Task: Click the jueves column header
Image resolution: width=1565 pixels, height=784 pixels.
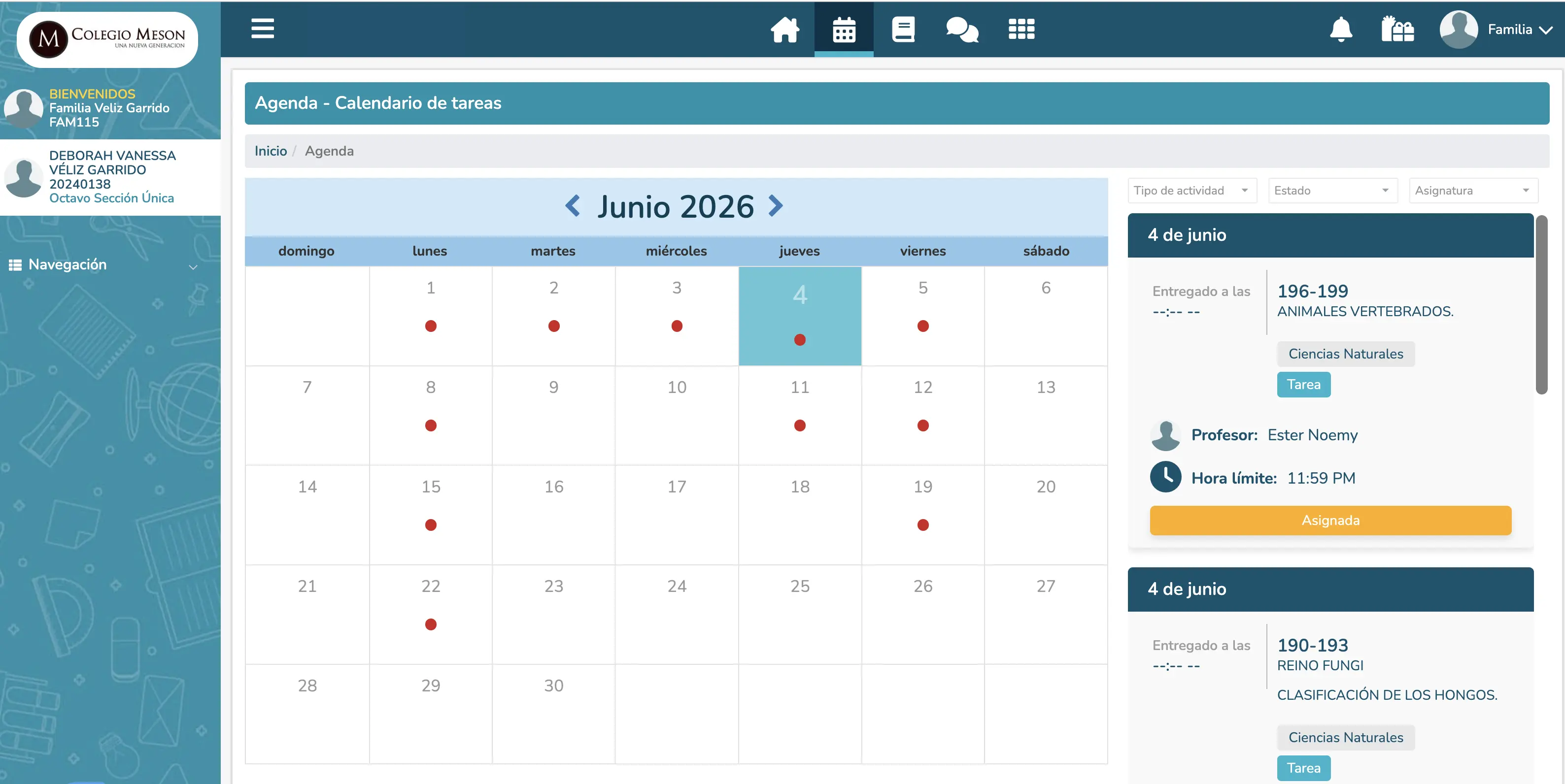Action: tap(799, 251)
